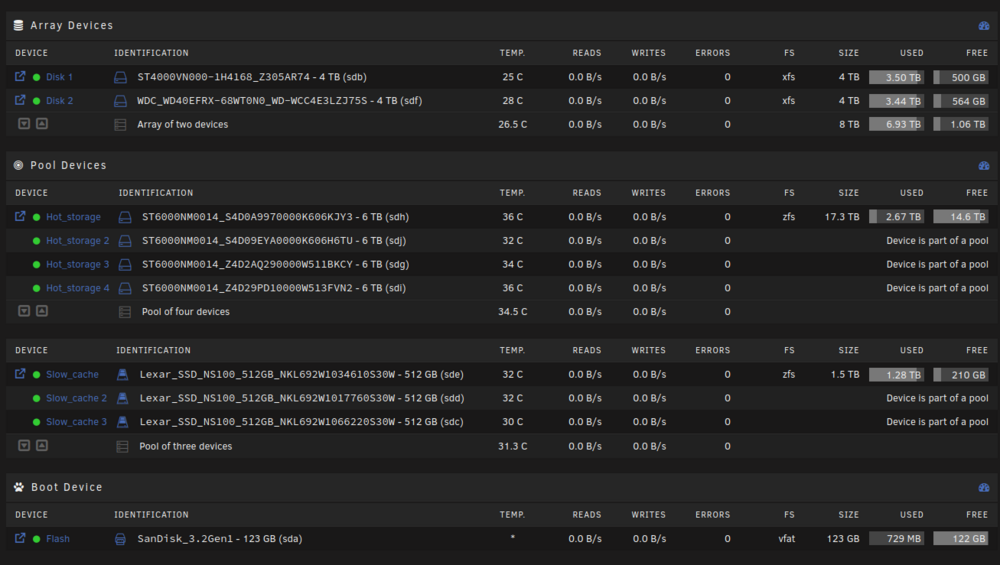
Task: Click green status dot for Slow_cache 3
Action: [36, 422]
